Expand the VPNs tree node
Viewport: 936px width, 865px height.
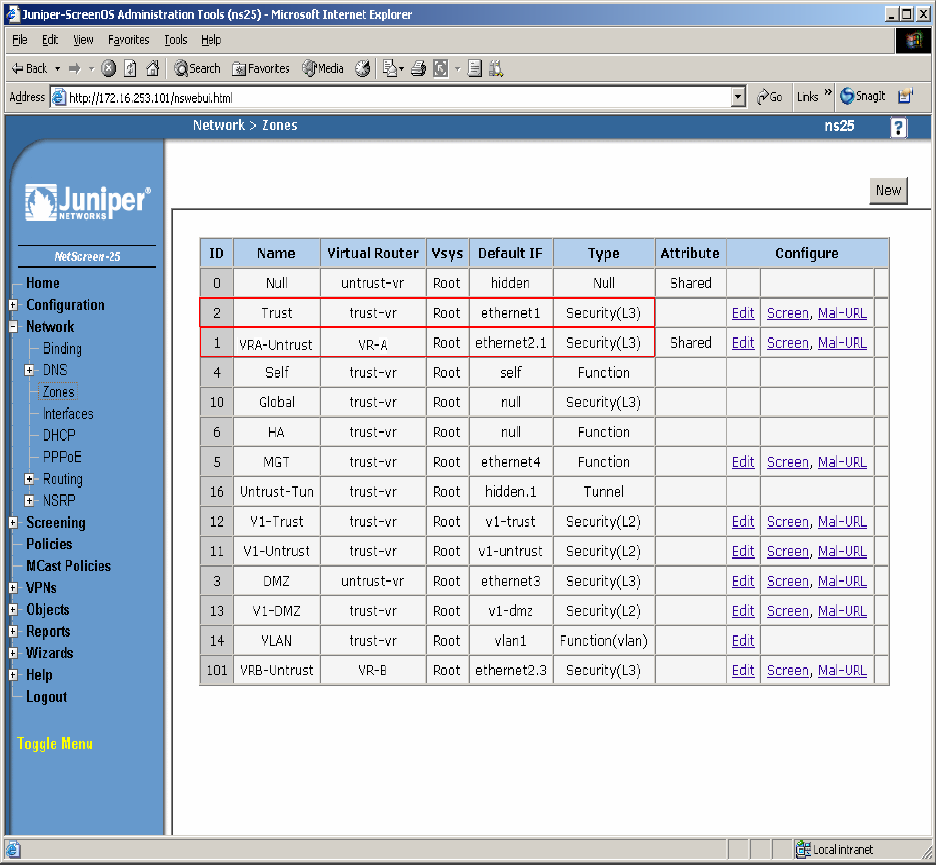tap(13, 588)
